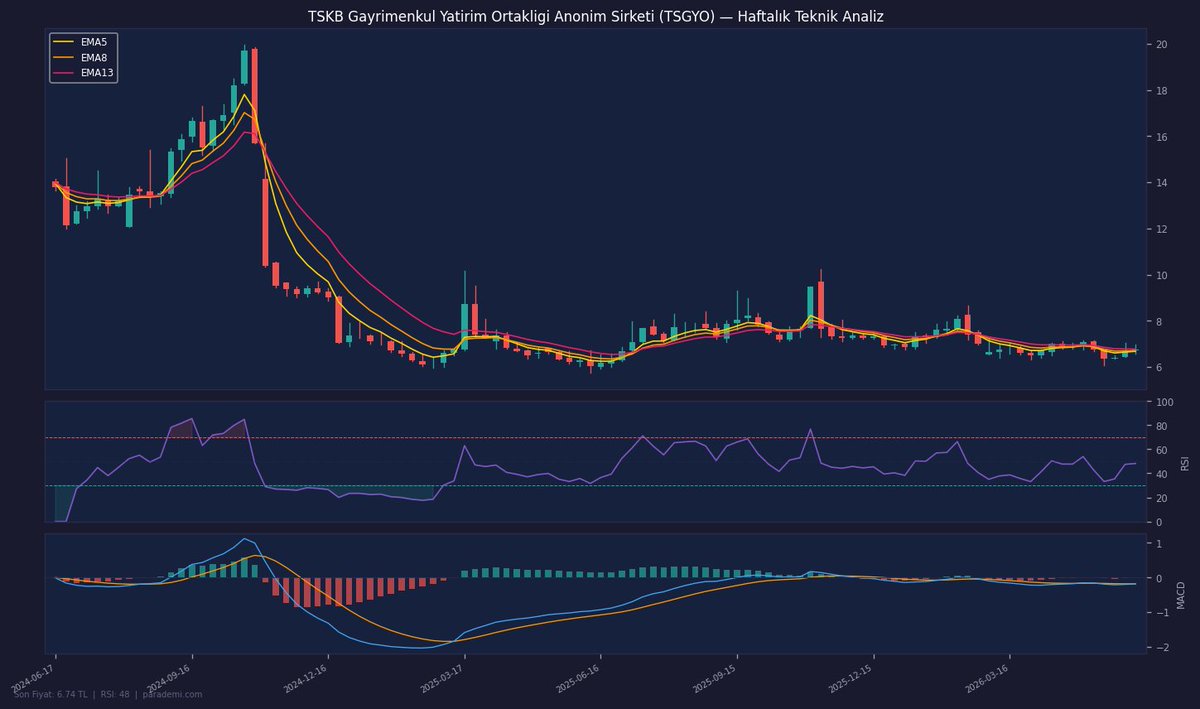Select the pink EMA13 legend line sample
1200x709 pixels.
tap(64, 72)
